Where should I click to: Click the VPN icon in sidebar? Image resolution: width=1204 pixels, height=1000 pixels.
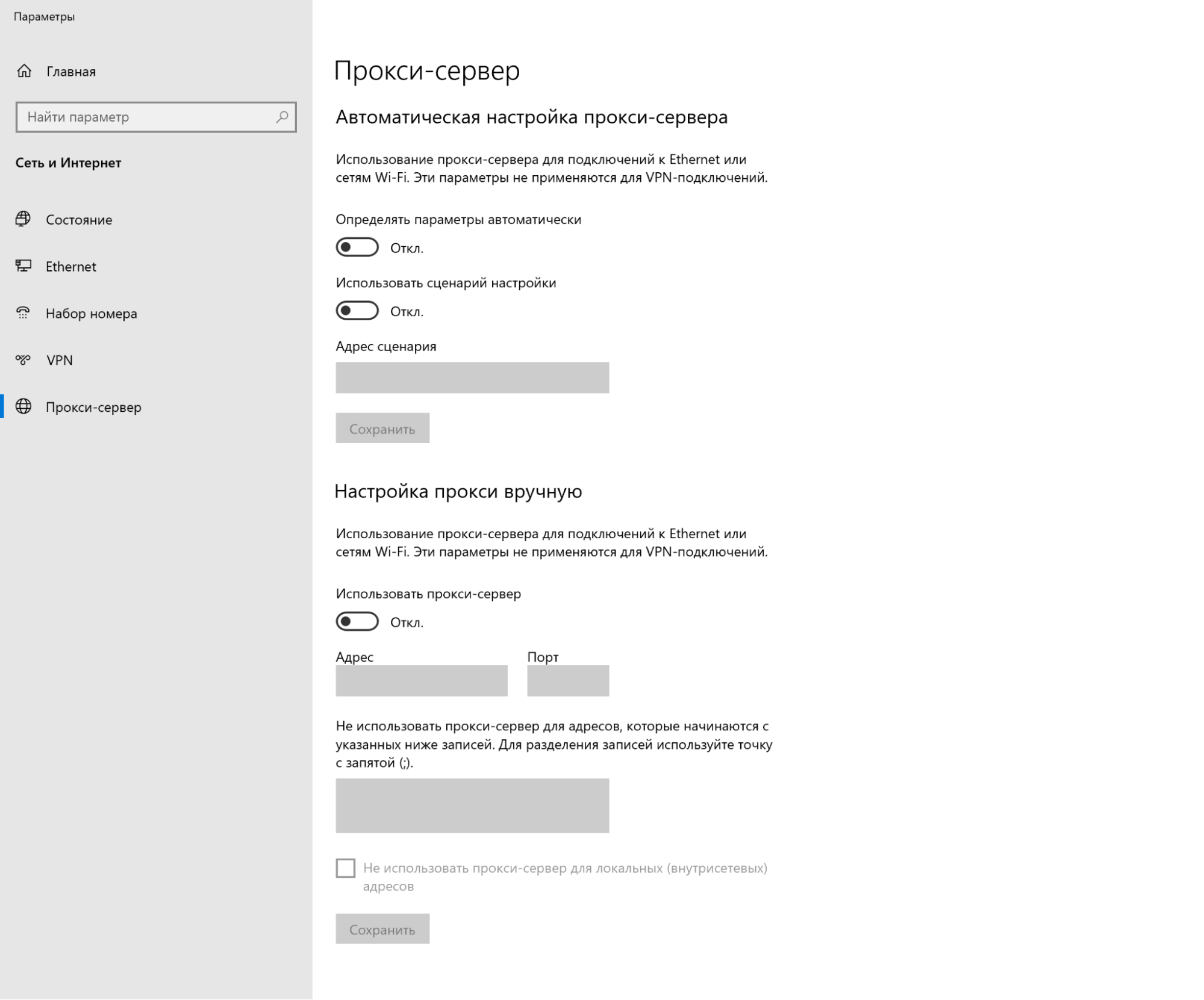tap(23, 360)
